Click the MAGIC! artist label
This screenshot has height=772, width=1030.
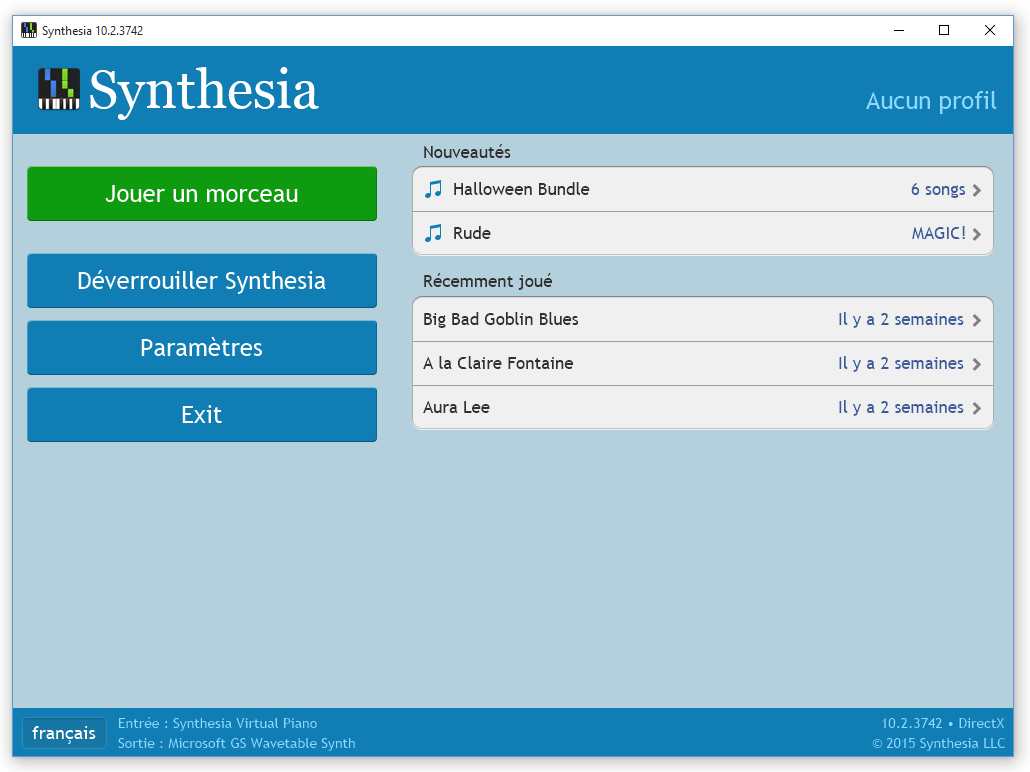(x=939, y=233)
